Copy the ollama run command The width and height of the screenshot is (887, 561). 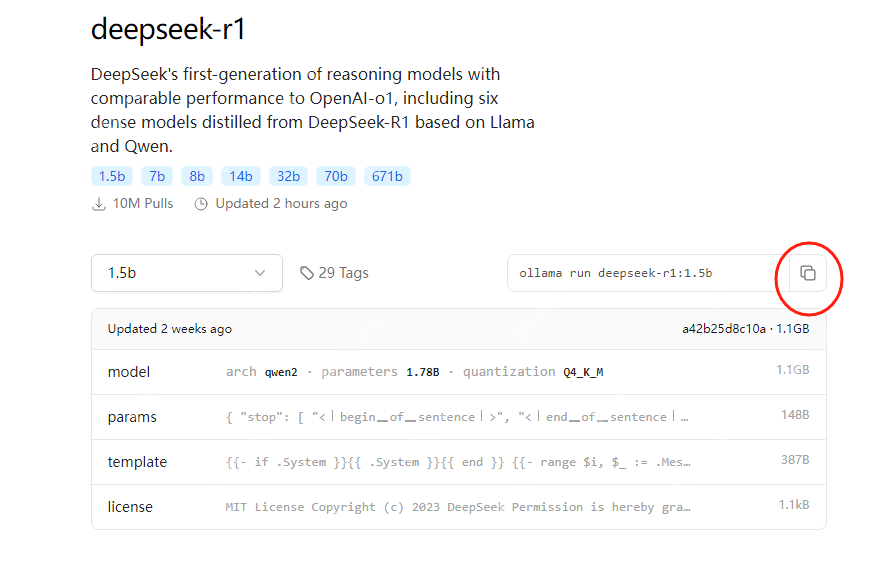(807, 273)
